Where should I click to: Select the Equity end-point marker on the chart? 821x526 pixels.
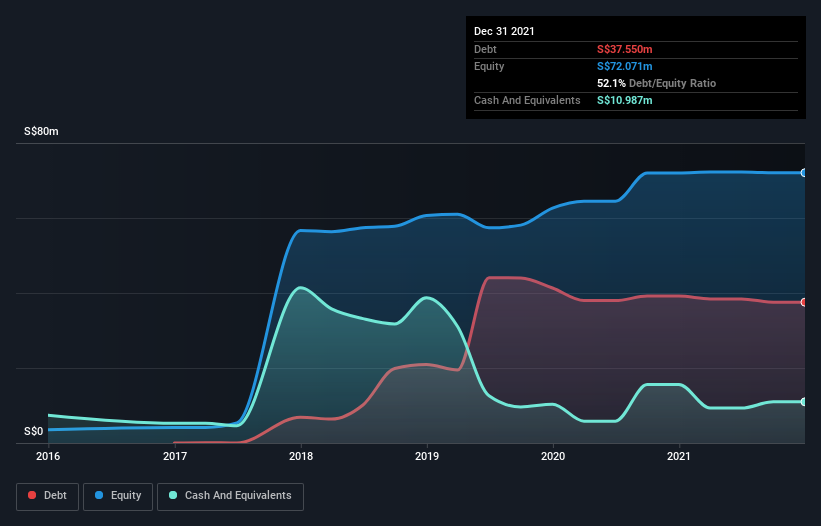804,173
